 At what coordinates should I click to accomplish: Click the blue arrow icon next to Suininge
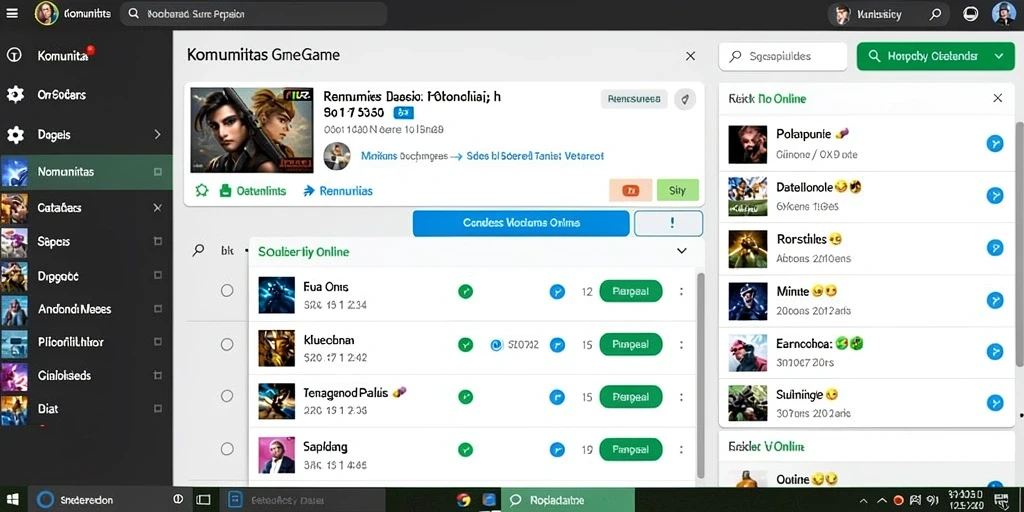[x=995, y=403]
